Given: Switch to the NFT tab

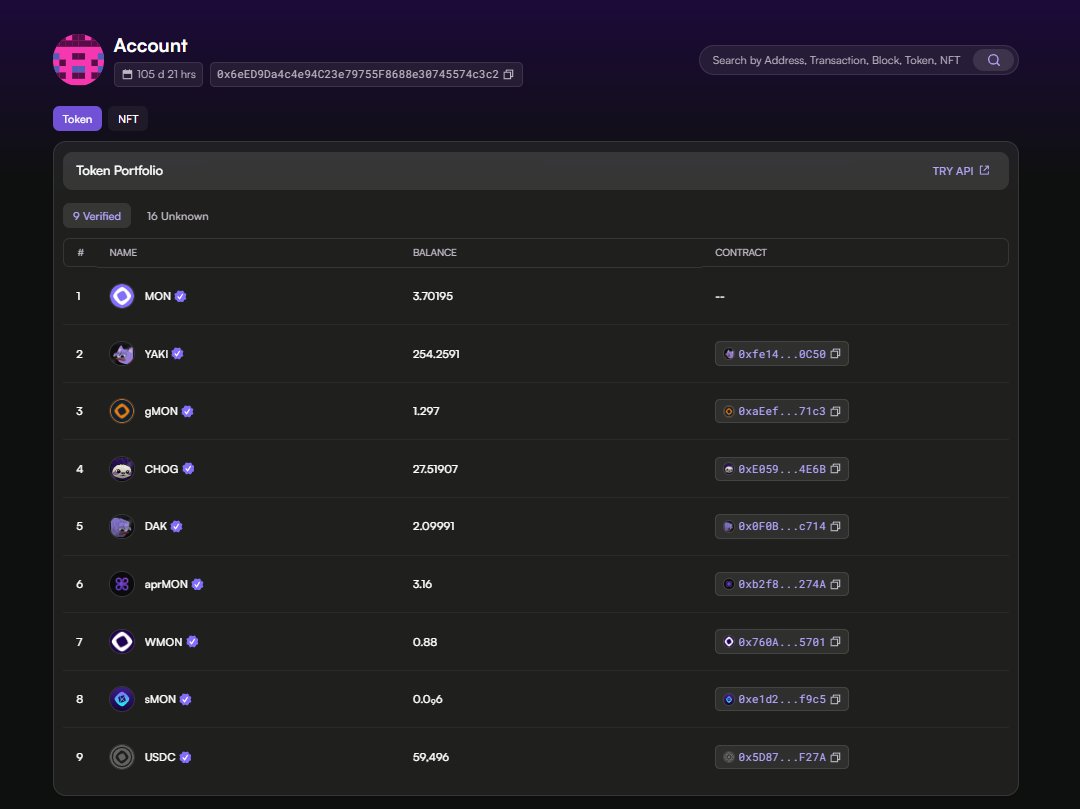Looking at the screenshot, I should coord(128,119).
